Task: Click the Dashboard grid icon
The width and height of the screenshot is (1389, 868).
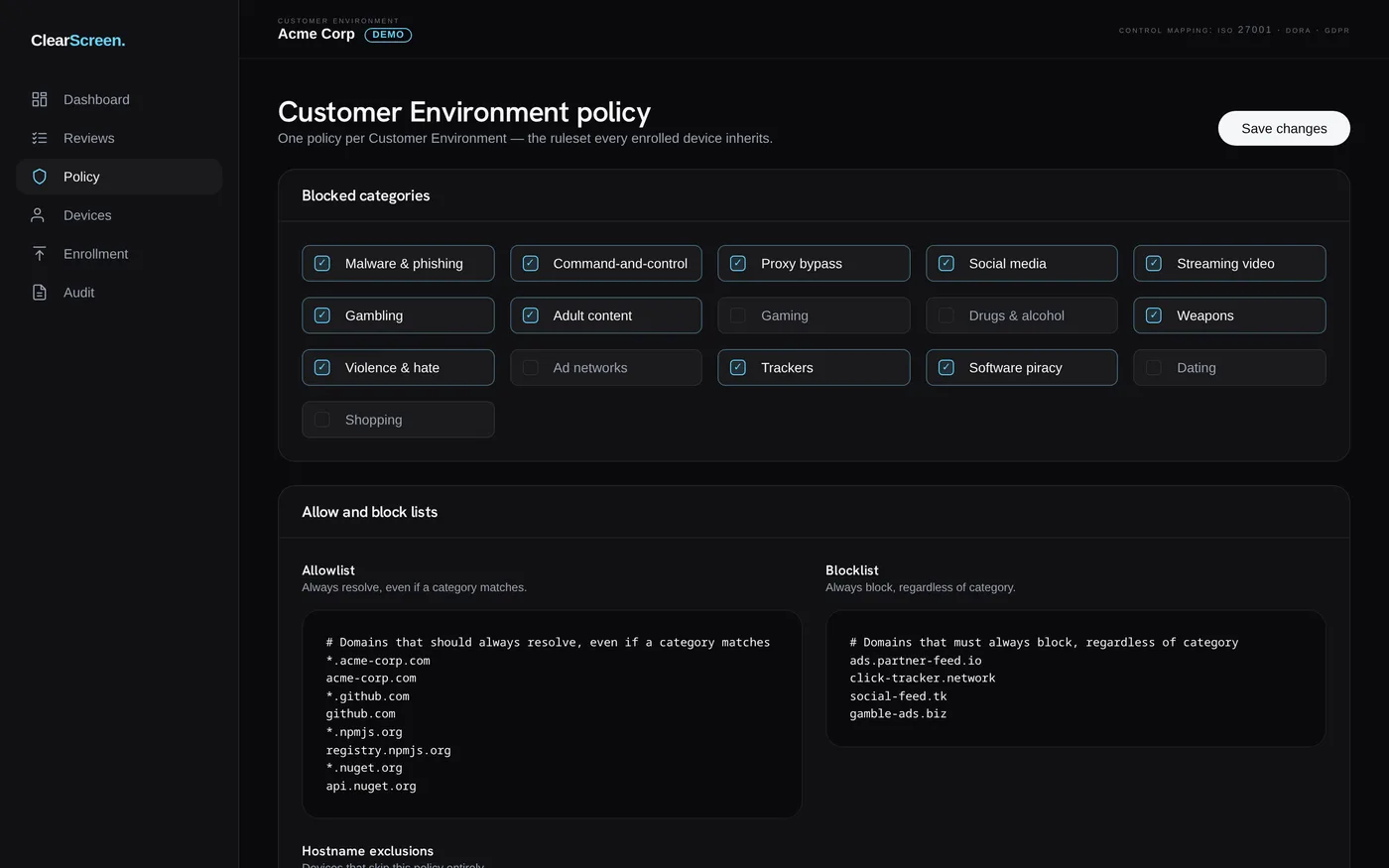Action: click(40, 99)
